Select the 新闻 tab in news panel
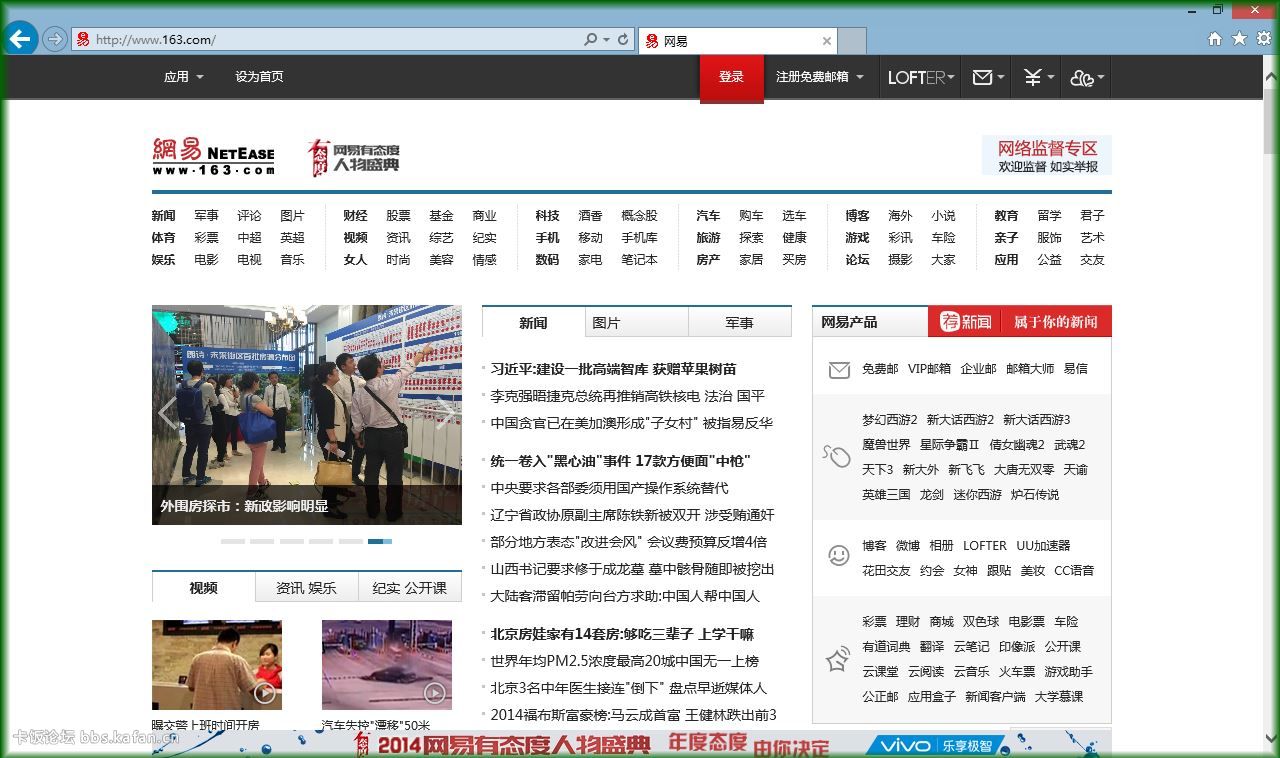 (x=533, y=323)
